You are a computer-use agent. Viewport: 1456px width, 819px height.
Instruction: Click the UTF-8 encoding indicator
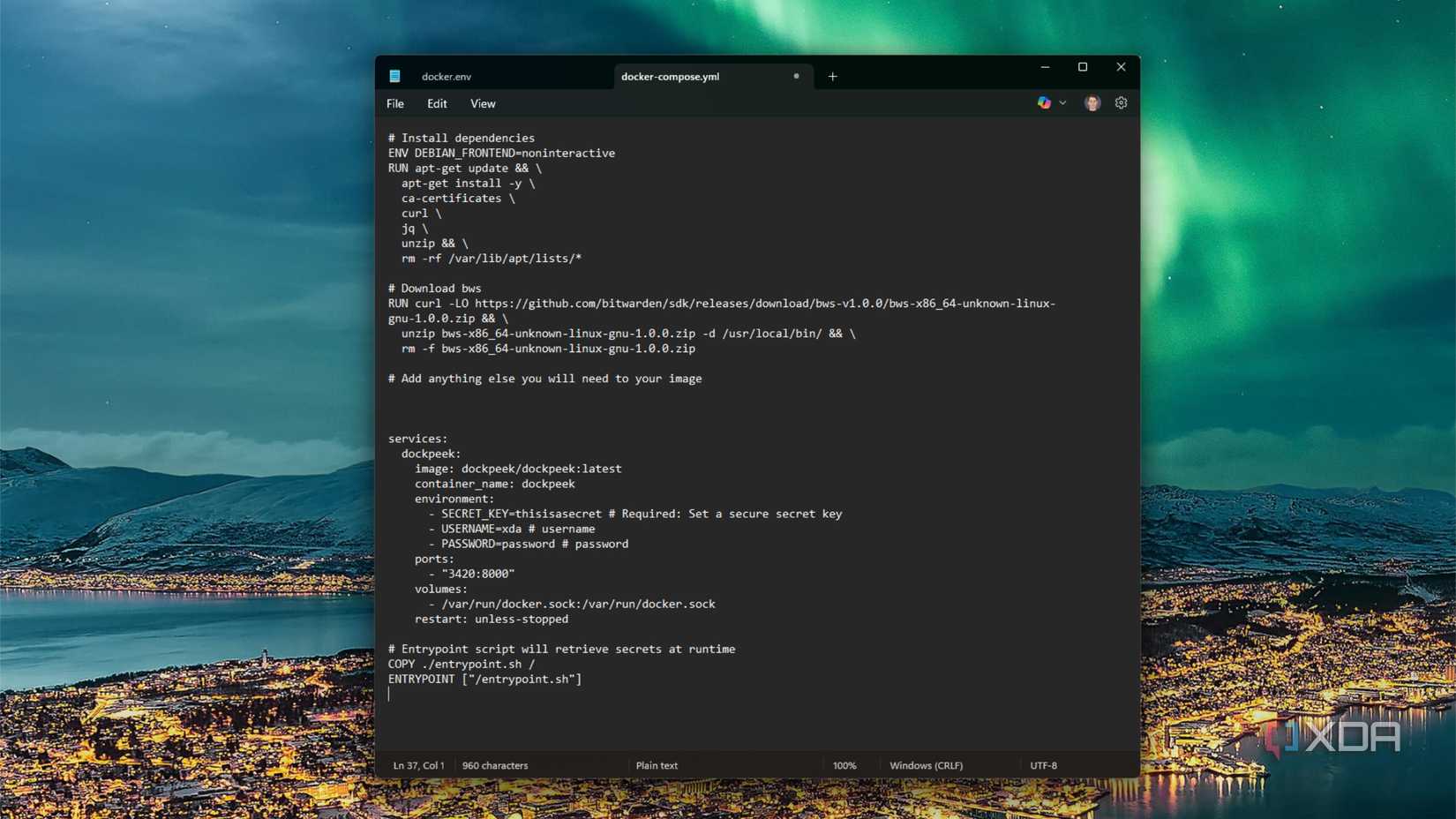click(x=1043, y=765)
